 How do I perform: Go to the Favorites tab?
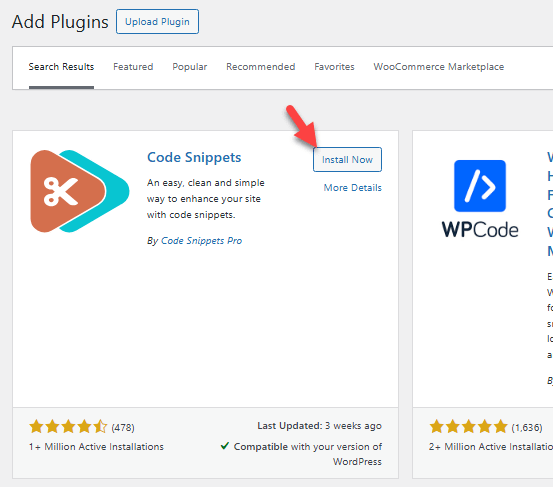(x=334, y=67)
